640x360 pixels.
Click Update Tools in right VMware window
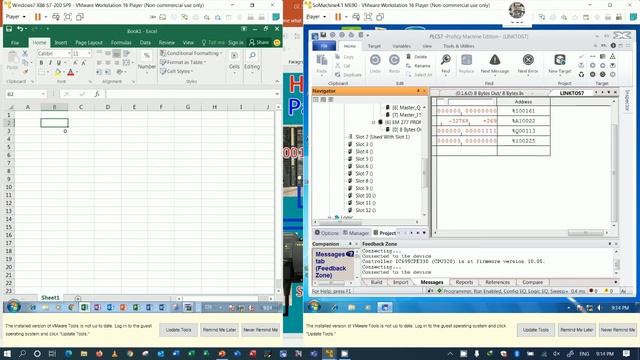[x=536, y=329]
